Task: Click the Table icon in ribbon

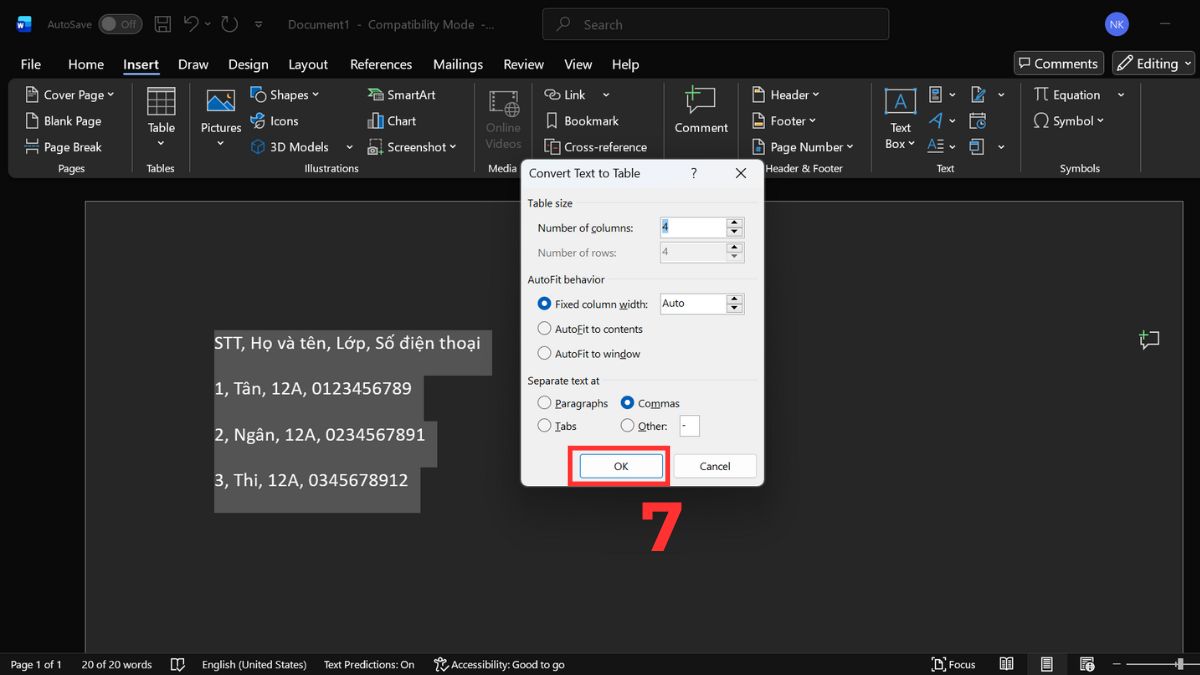Action: (161, 103)
